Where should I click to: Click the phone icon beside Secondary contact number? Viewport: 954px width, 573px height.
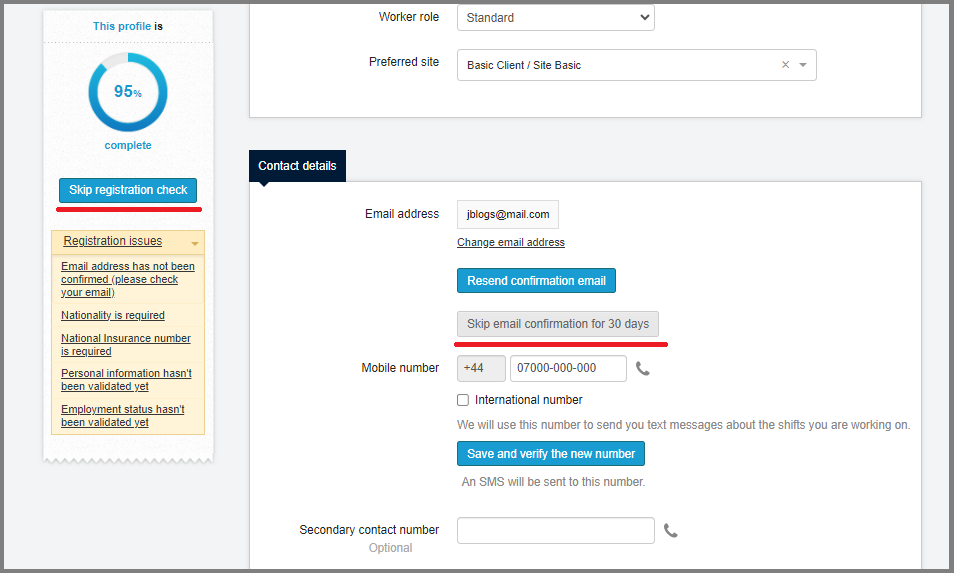point(671,531)
